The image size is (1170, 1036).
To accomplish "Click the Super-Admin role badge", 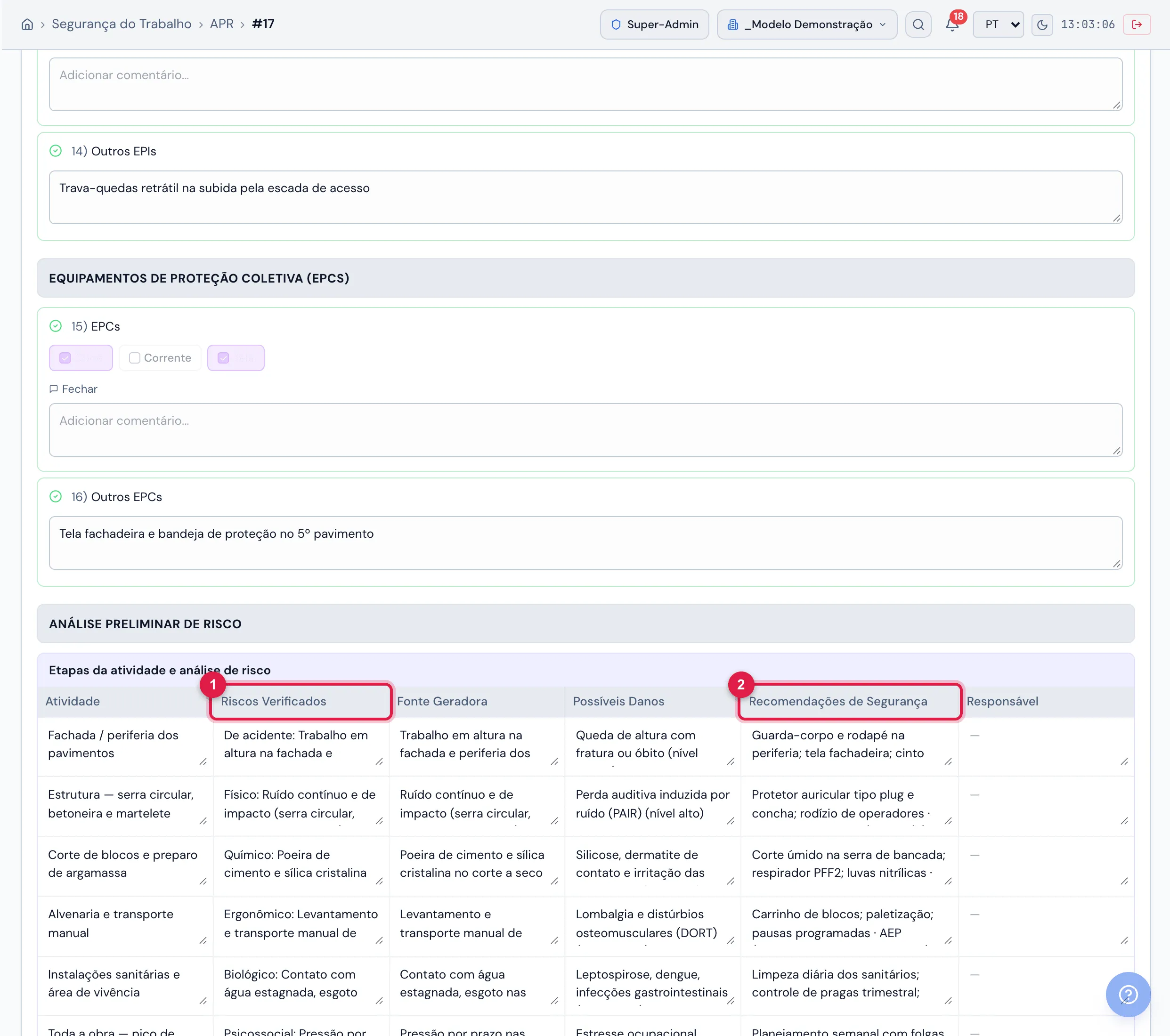I will coord(654,24).
